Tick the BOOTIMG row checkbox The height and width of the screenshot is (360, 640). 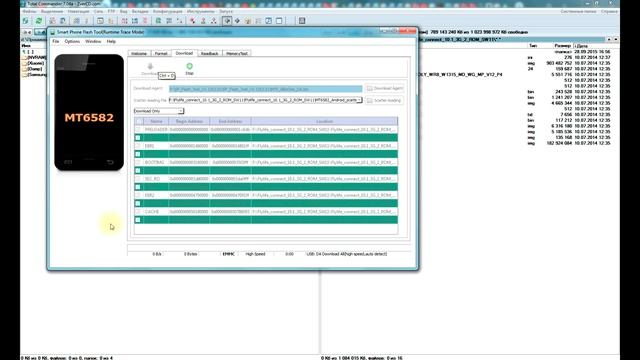click(138, 162)
